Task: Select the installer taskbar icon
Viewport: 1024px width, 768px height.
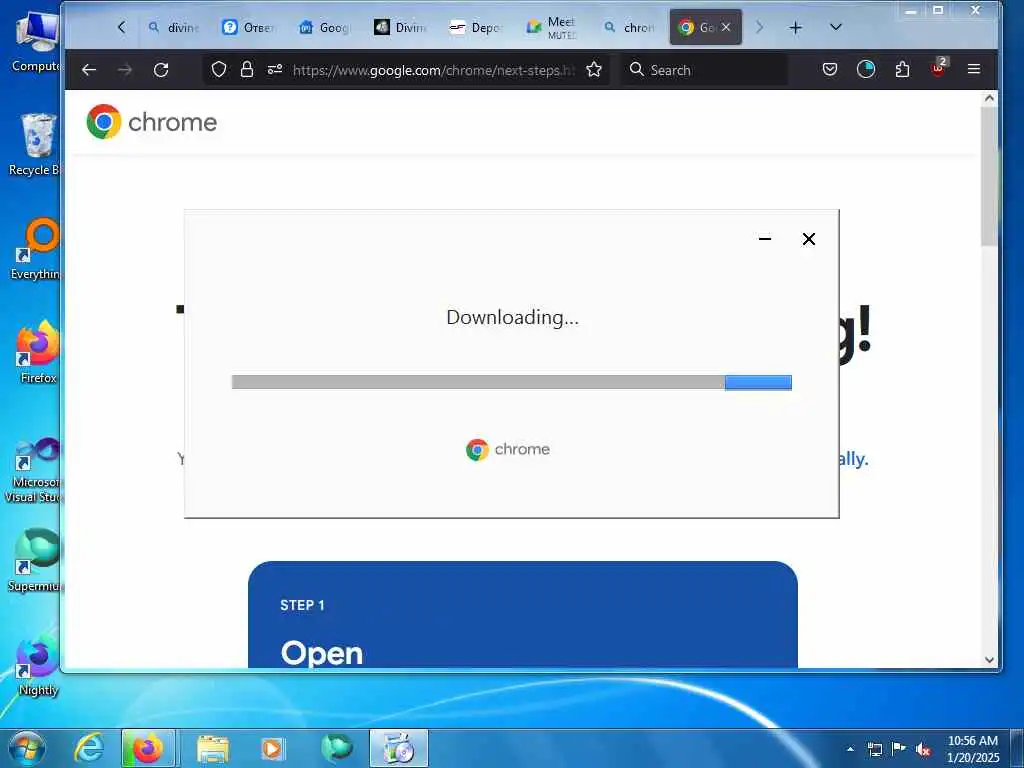Action: (399, 748)
